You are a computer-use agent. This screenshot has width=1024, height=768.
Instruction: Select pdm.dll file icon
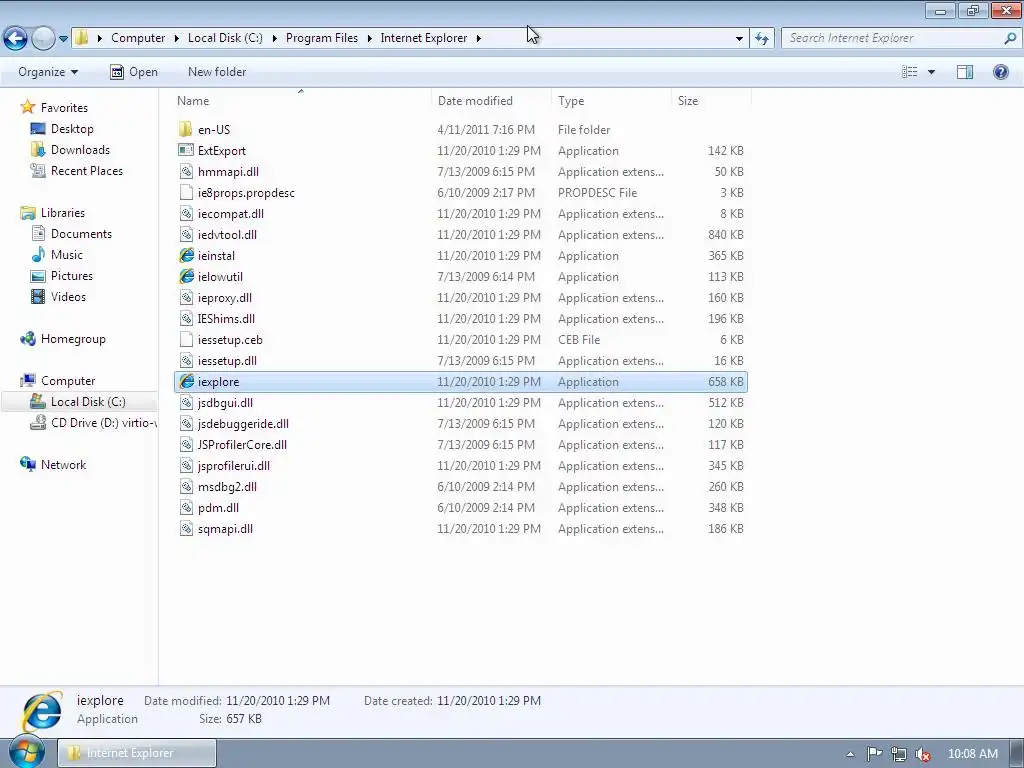click(186, 507)
